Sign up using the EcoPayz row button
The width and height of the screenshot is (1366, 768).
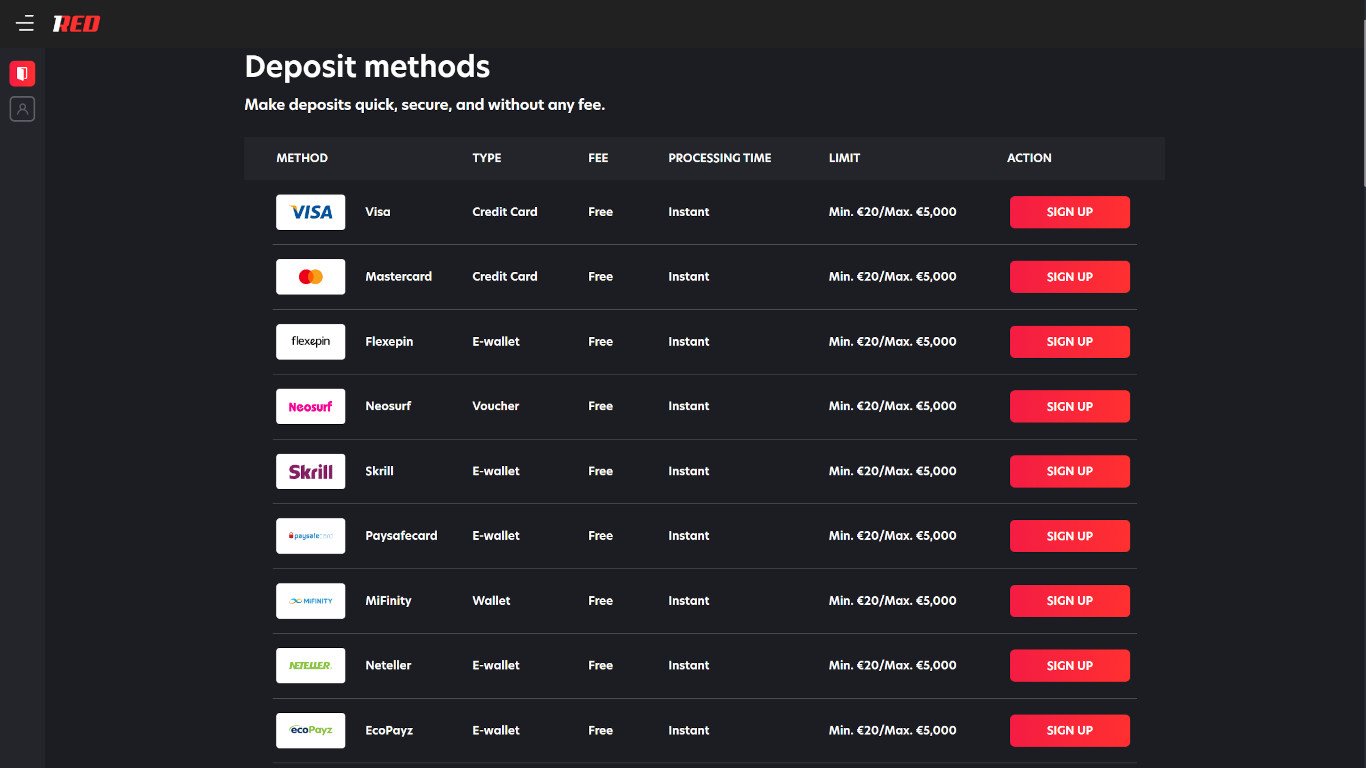[1070, 731]
